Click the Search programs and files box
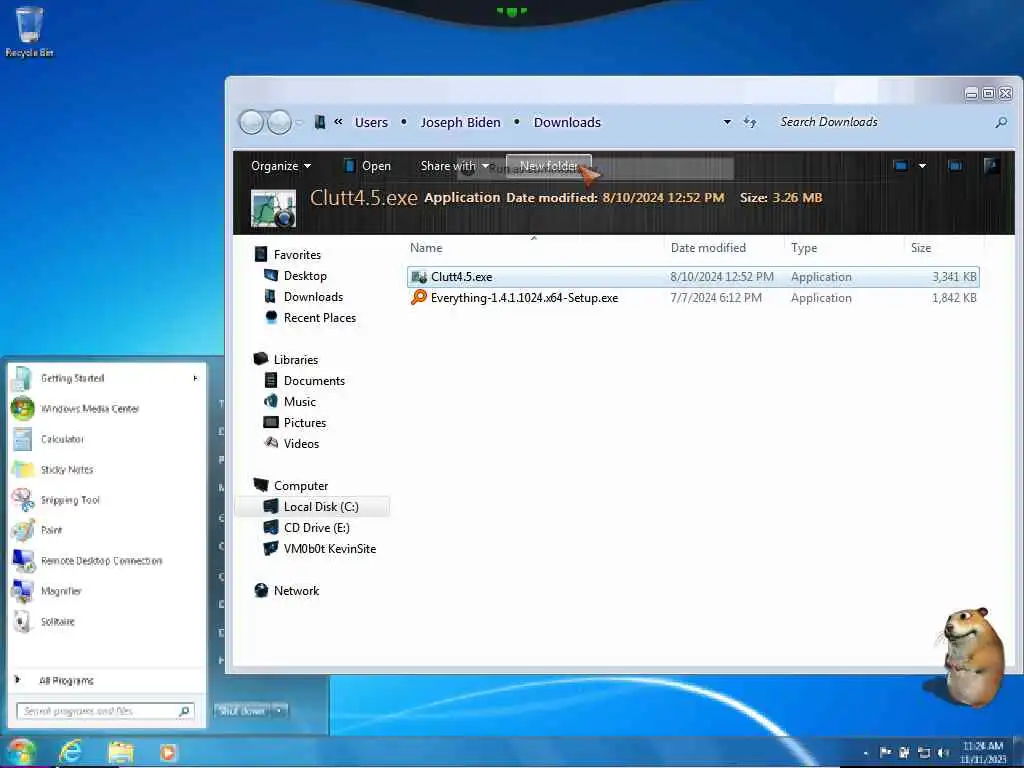Screen dimensions: 1024x768 click(x=104, y=711)
